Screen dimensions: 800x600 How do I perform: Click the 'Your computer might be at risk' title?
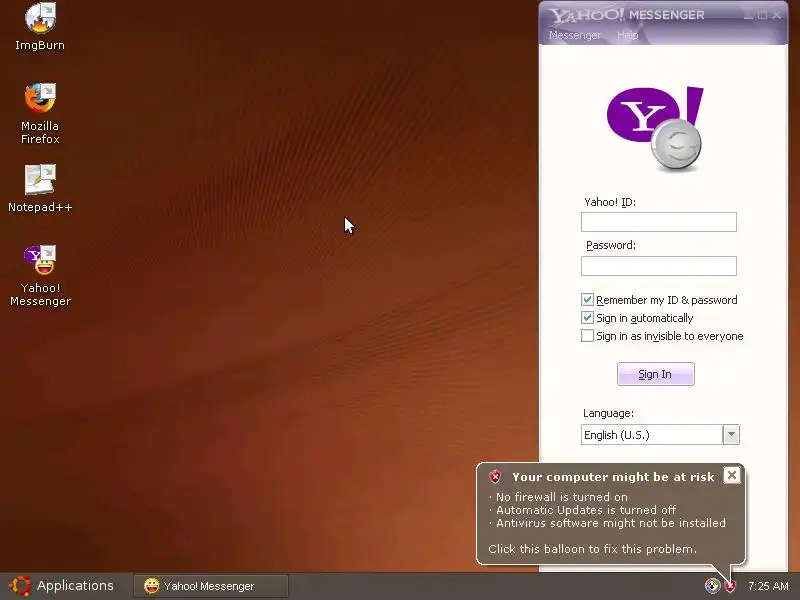(613, 477)
